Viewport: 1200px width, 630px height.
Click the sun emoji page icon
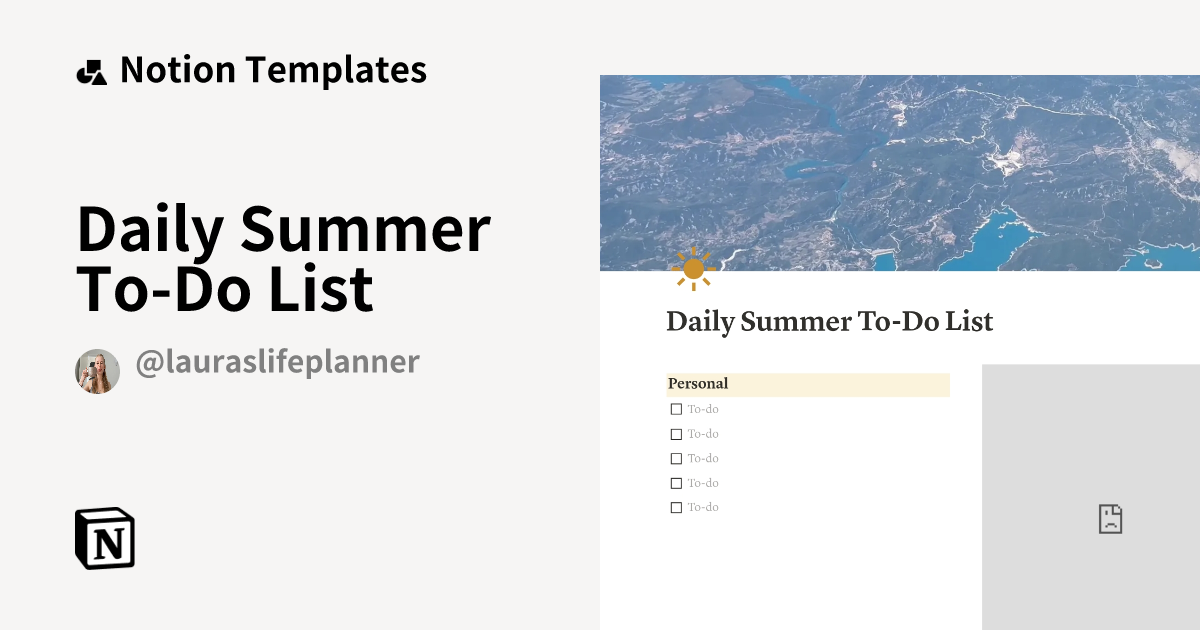[x=693, y=268]
